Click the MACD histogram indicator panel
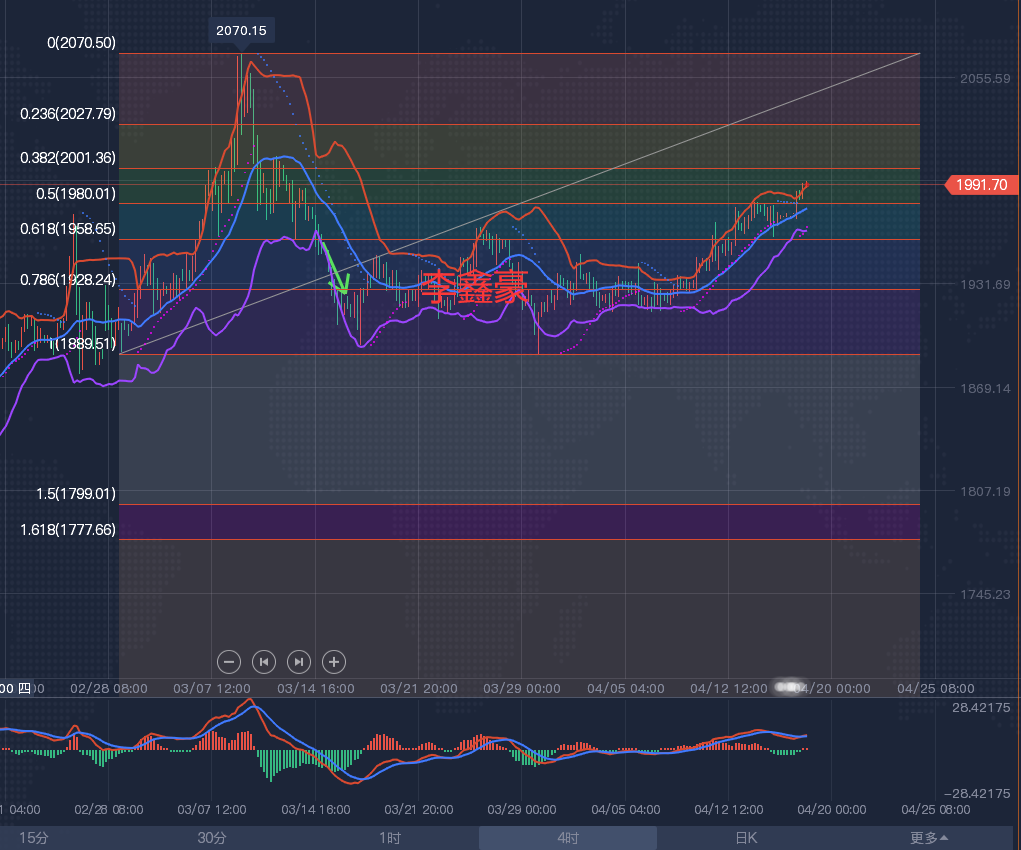This screenshot has height=850, width=1021. tap(400, 750)
